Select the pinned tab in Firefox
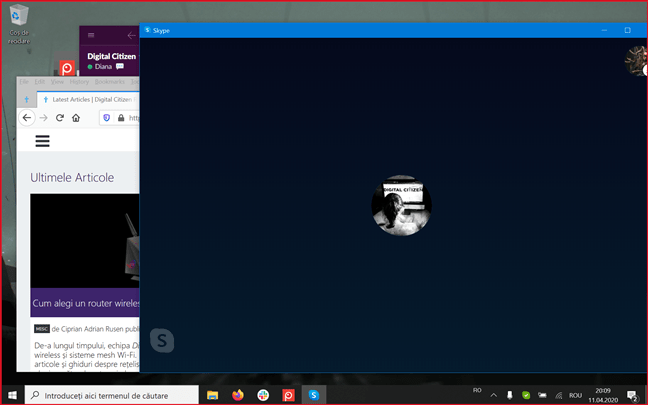 [26, 100]
